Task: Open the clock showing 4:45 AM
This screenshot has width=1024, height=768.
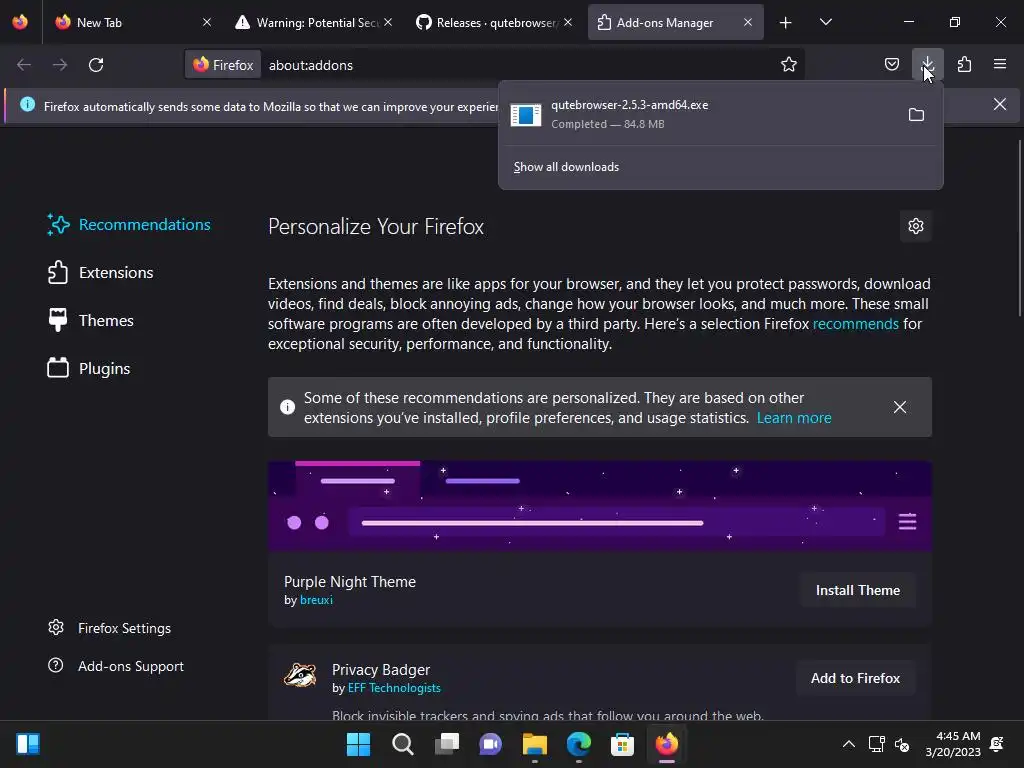Action: (x=953, y=744)
